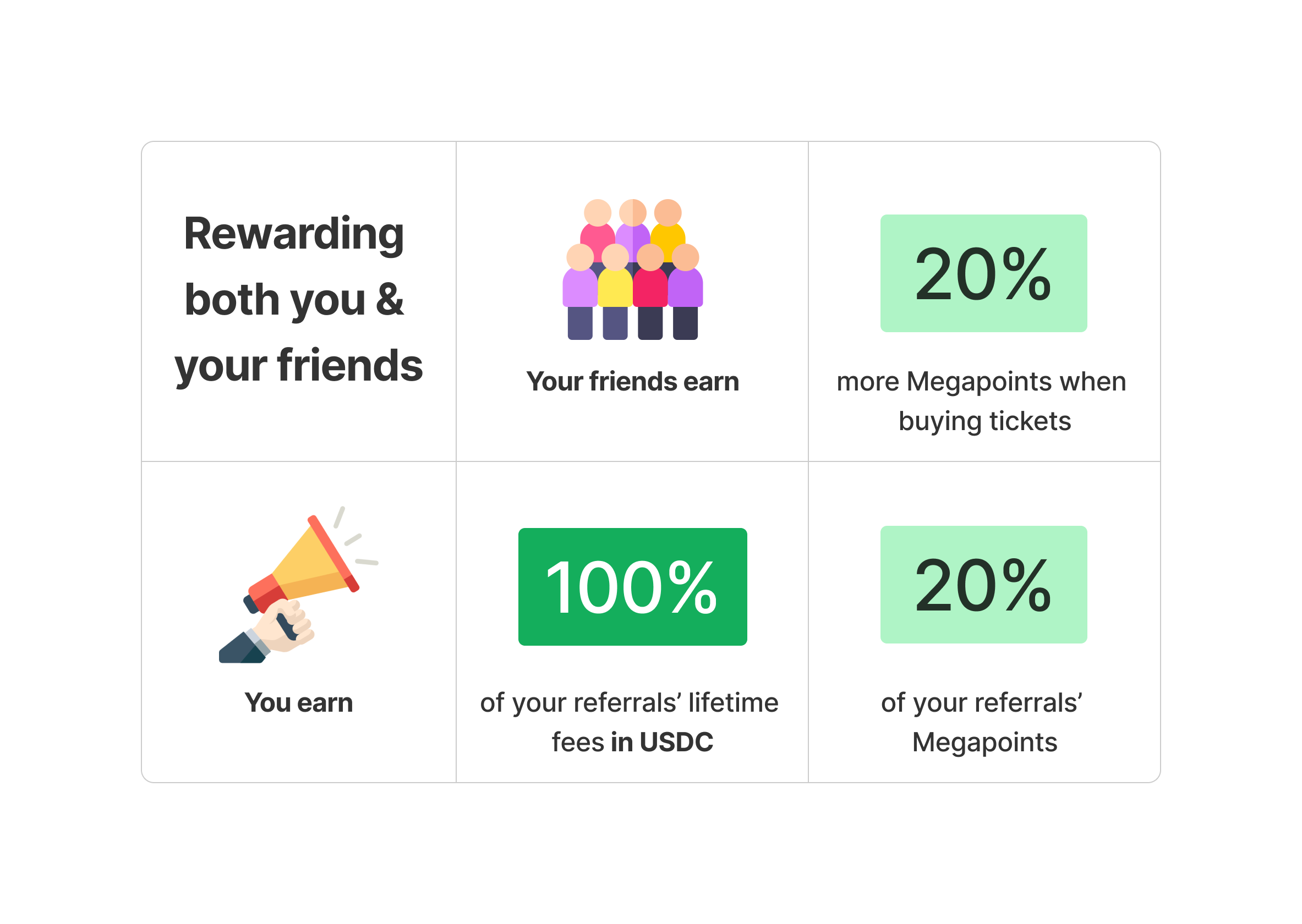Click the ampersand in the heading
The image size is (1302, 924).
(390, 299)
